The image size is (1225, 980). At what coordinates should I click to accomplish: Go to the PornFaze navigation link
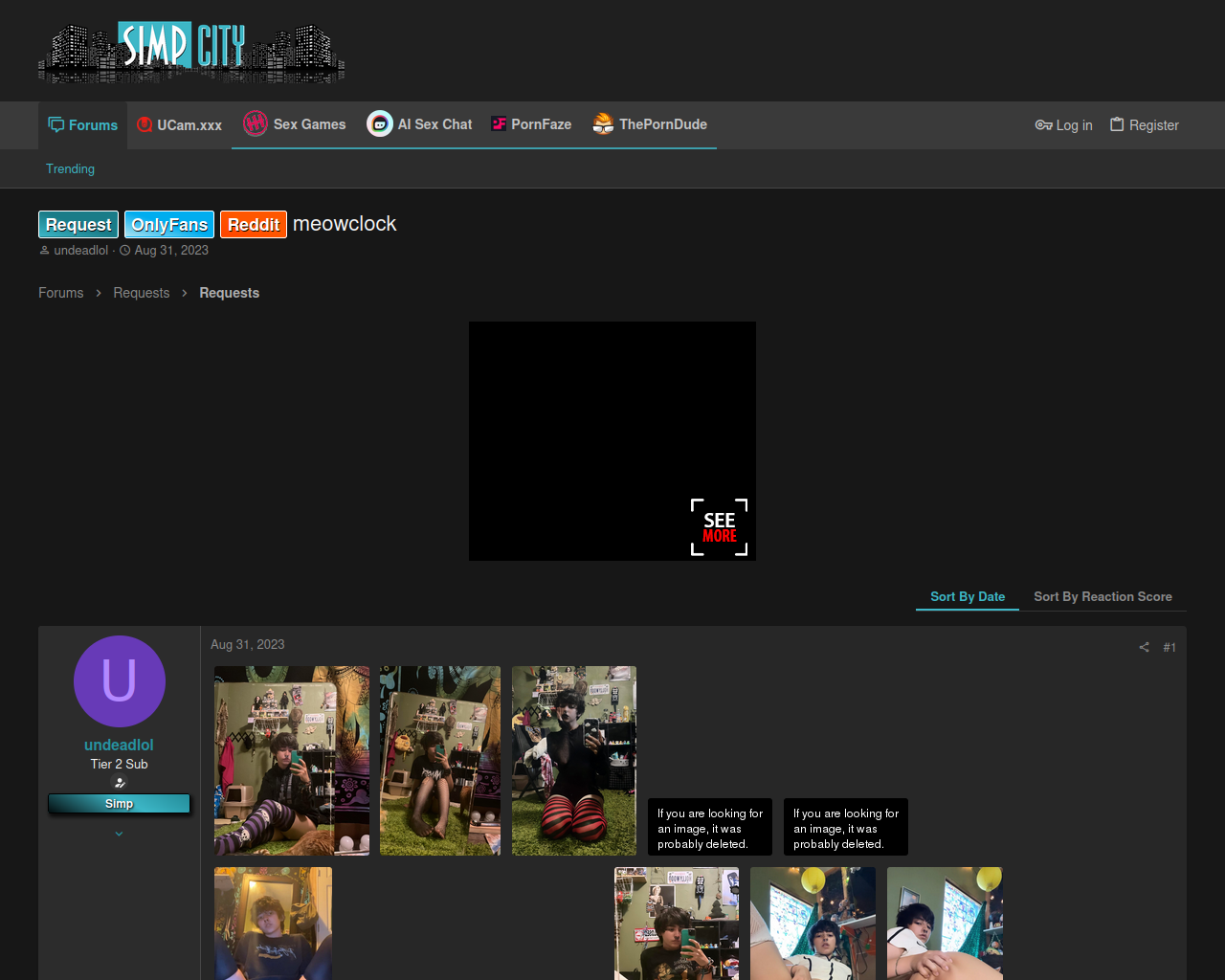pos(531,124)
